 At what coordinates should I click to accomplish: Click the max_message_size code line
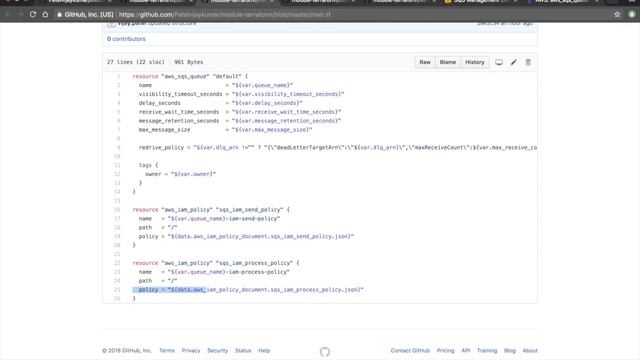(225, 130)
